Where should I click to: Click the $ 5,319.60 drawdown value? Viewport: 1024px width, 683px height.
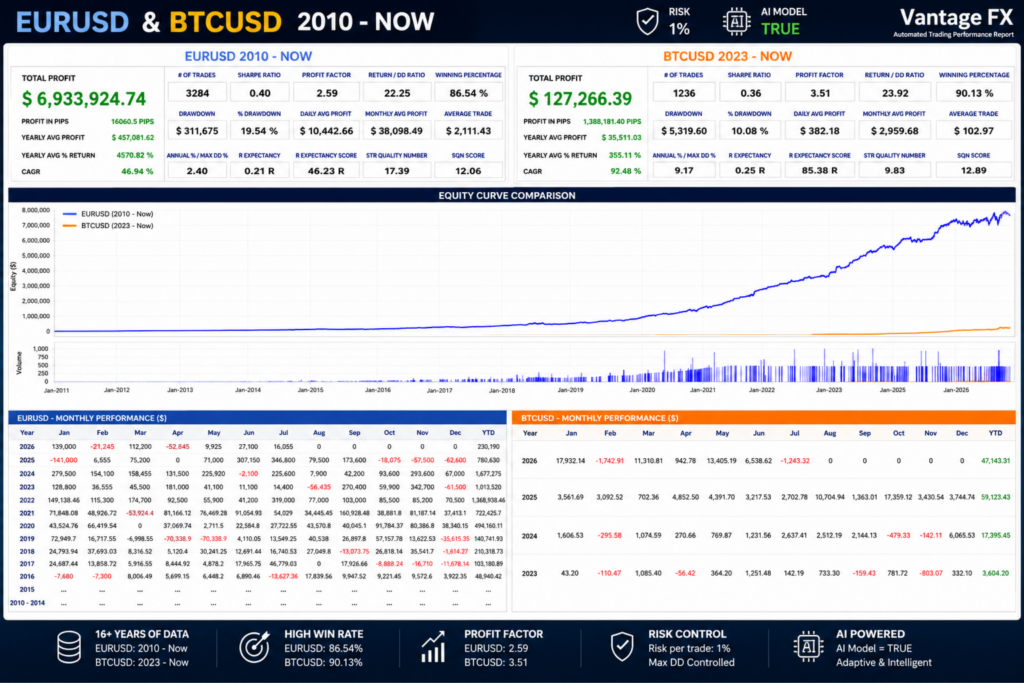click(x=684, y=131)
